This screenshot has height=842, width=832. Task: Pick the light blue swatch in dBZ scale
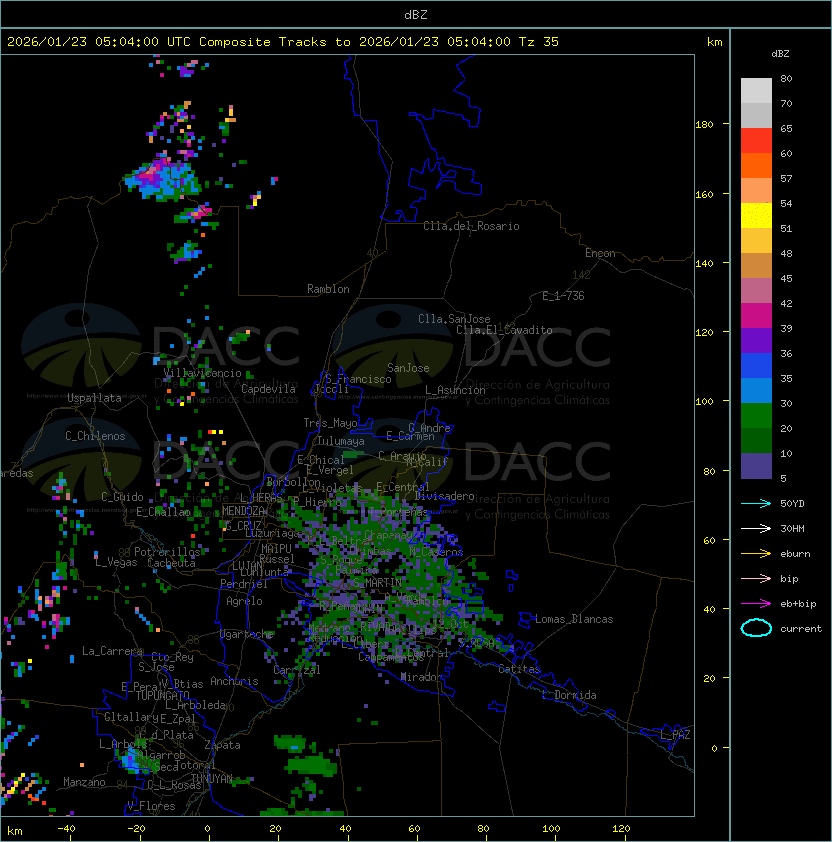coord(756,391)
